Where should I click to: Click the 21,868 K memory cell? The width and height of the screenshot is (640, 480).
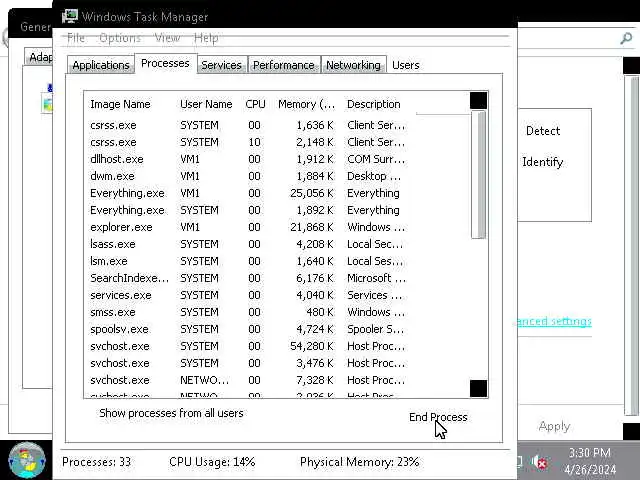tap(312, 227)
